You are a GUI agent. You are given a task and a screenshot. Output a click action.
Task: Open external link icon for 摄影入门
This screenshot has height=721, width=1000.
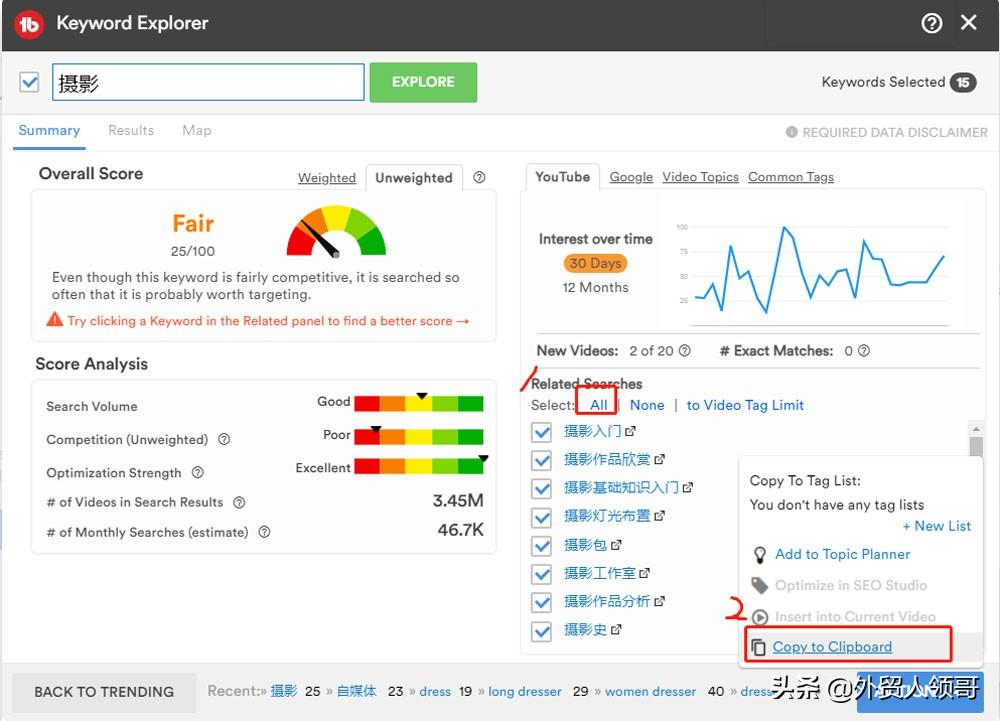[x=630, y=432]
